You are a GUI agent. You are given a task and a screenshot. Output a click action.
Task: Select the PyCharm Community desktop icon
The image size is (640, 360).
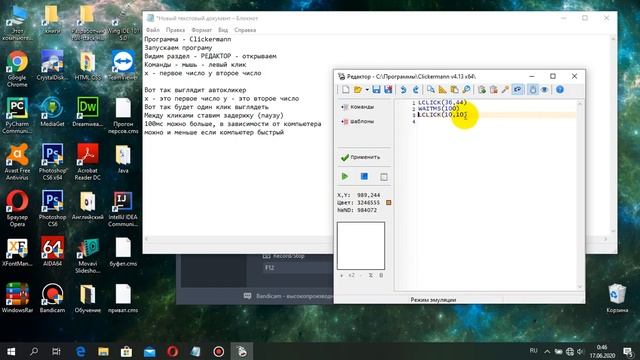17,116
